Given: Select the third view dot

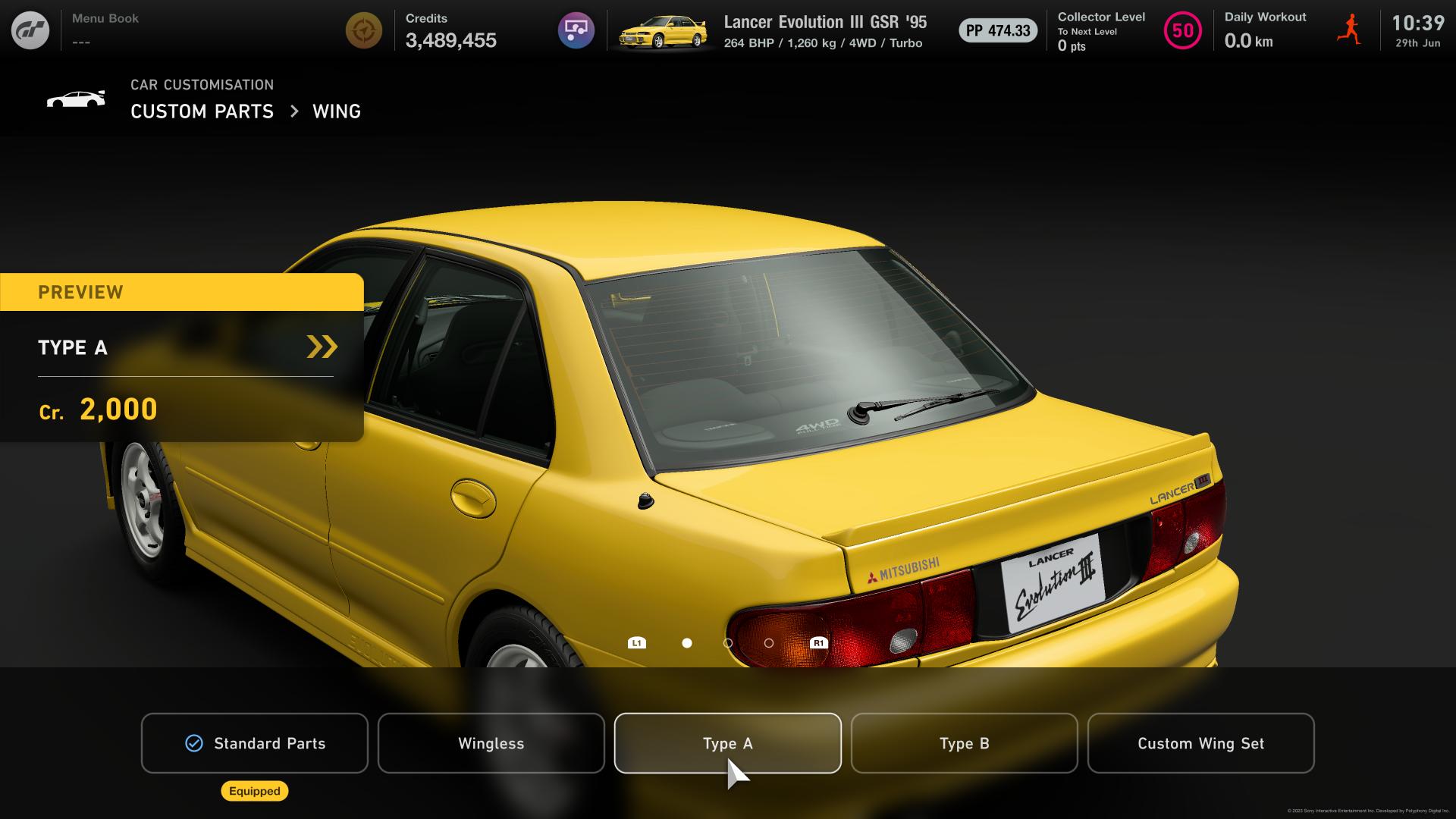Looking at the screenshot, I should tap(769, 643).
